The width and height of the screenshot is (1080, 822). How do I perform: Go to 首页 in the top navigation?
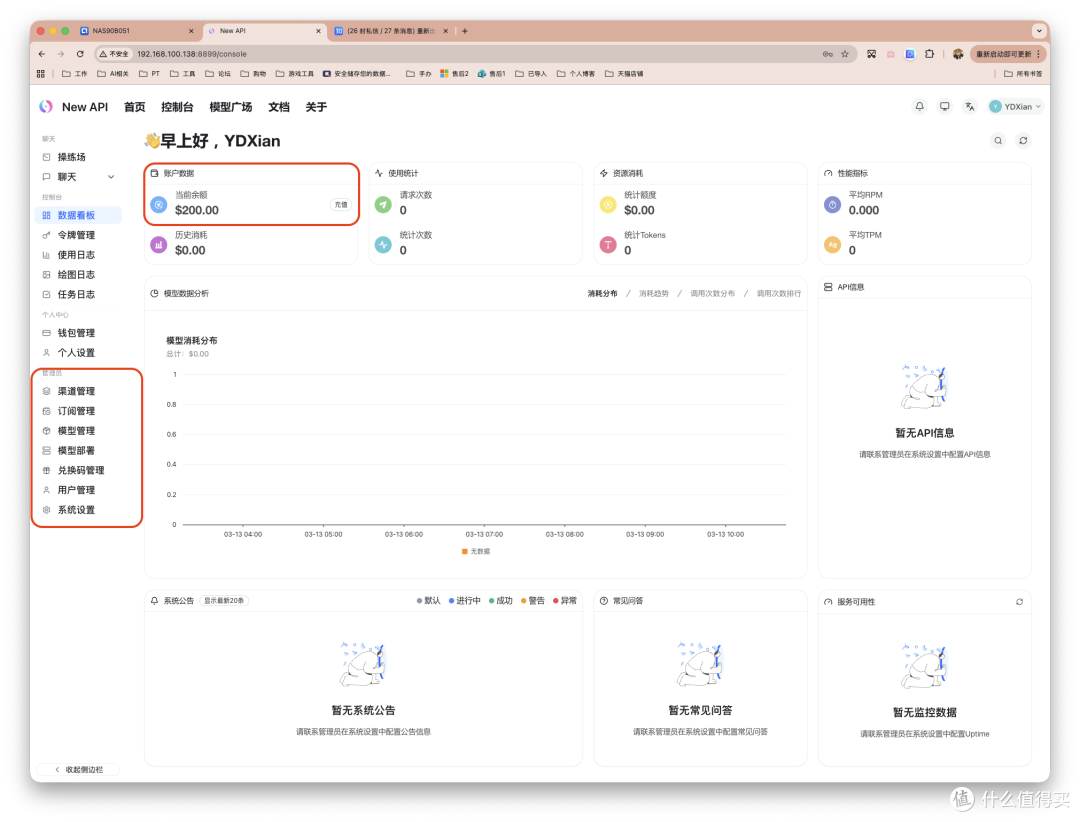click(134, 107)
